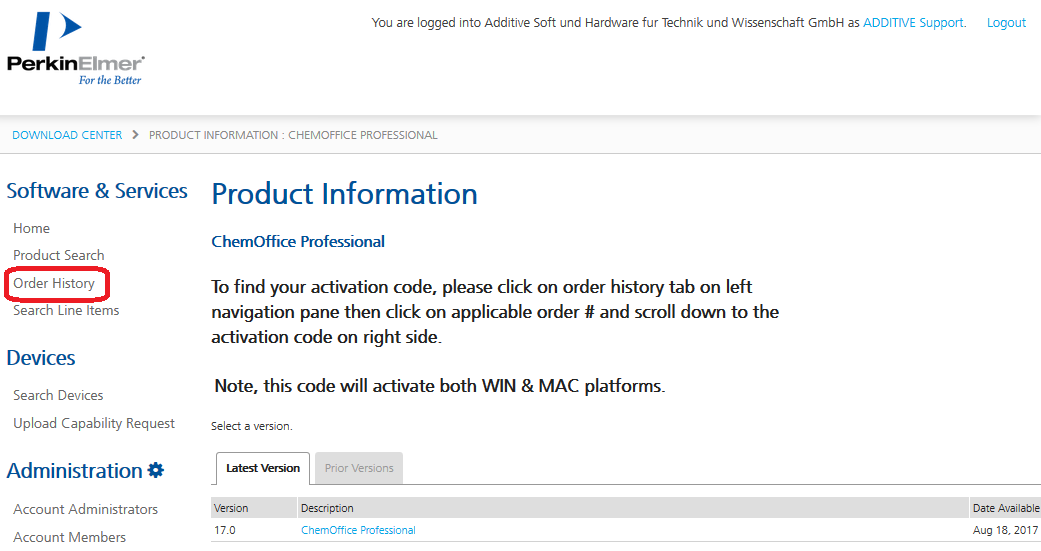
Task: Select the Latest Version tab
Action: [x=263, y=468]
